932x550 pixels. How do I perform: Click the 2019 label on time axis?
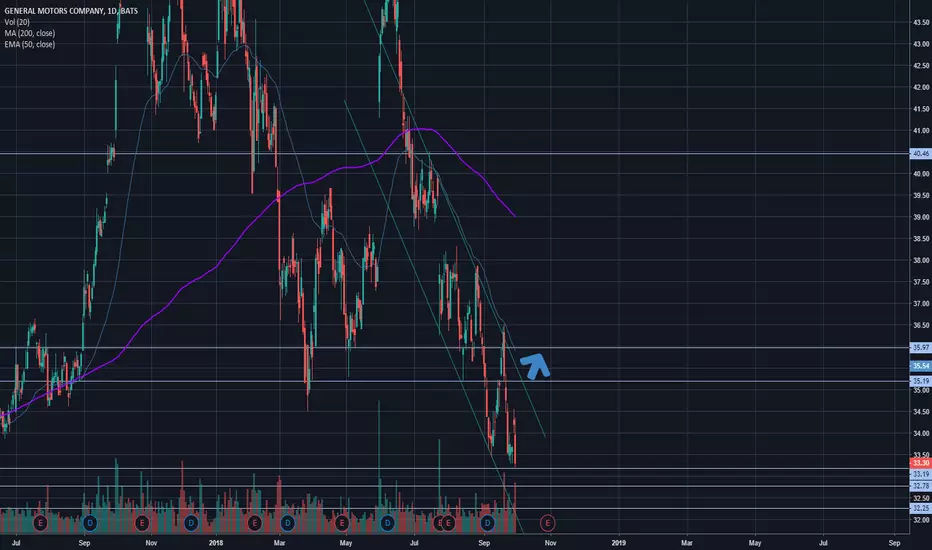point(619,543)
